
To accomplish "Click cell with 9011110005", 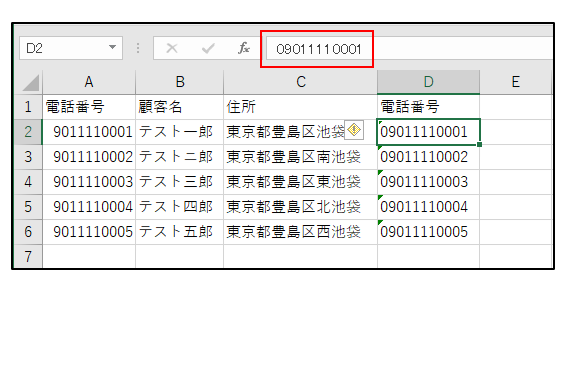I will click(x=89, y=232).
